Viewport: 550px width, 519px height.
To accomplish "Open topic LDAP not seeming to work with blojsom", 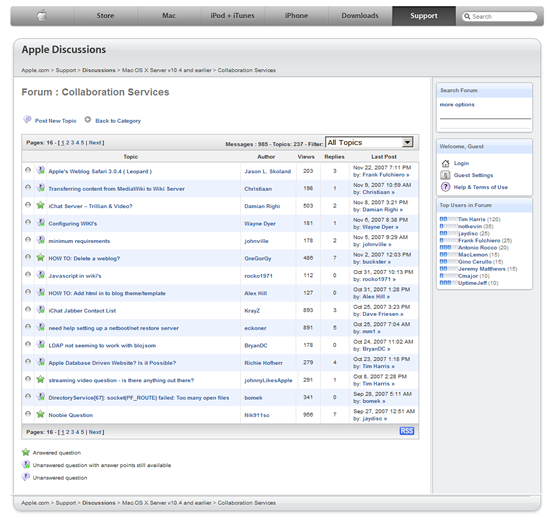I will [x=102, y=345].
